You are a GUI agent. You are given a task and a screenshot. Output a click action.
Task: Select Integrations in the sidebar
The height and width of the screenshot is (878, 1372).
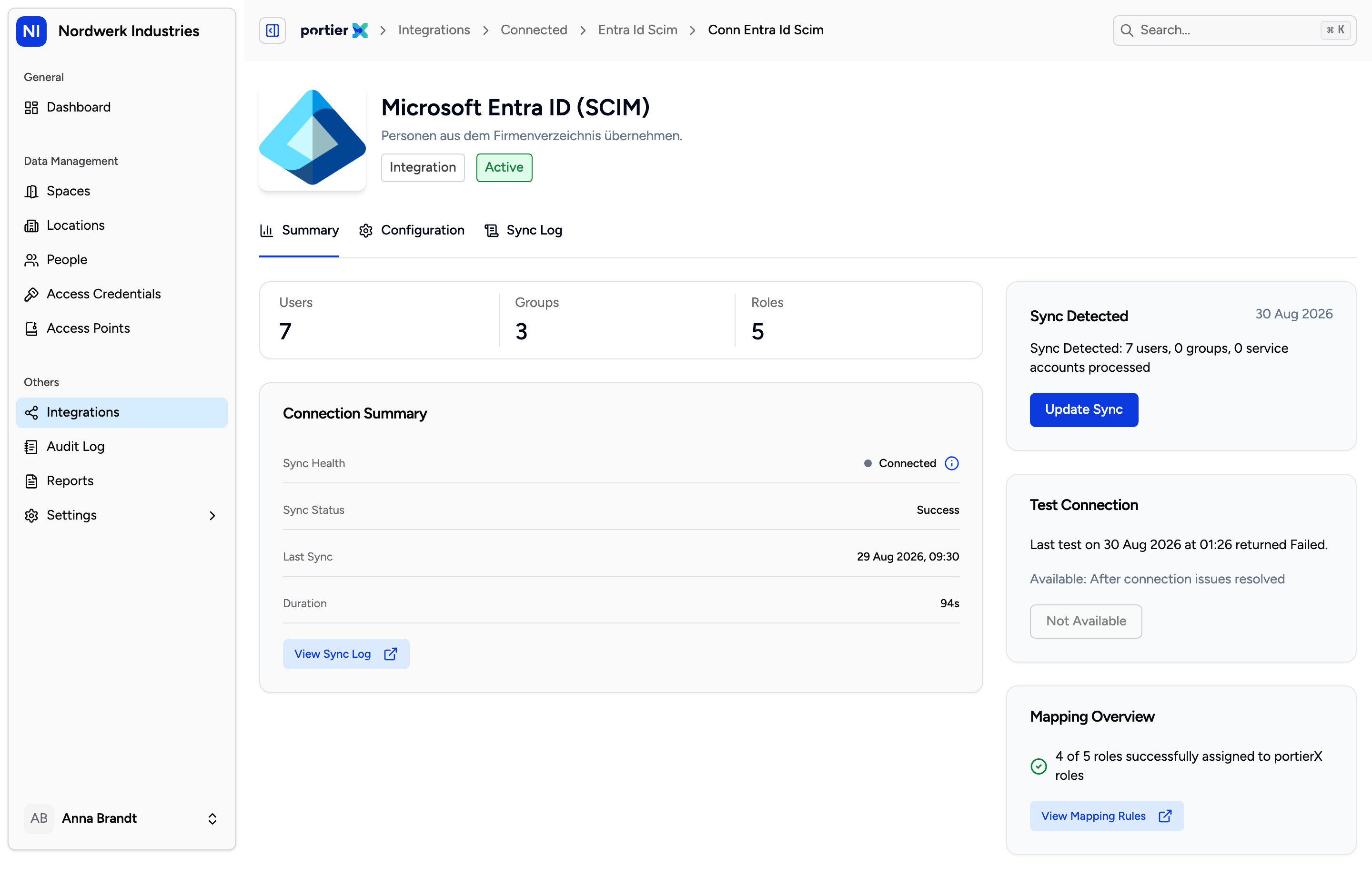(x=121, y=412)
